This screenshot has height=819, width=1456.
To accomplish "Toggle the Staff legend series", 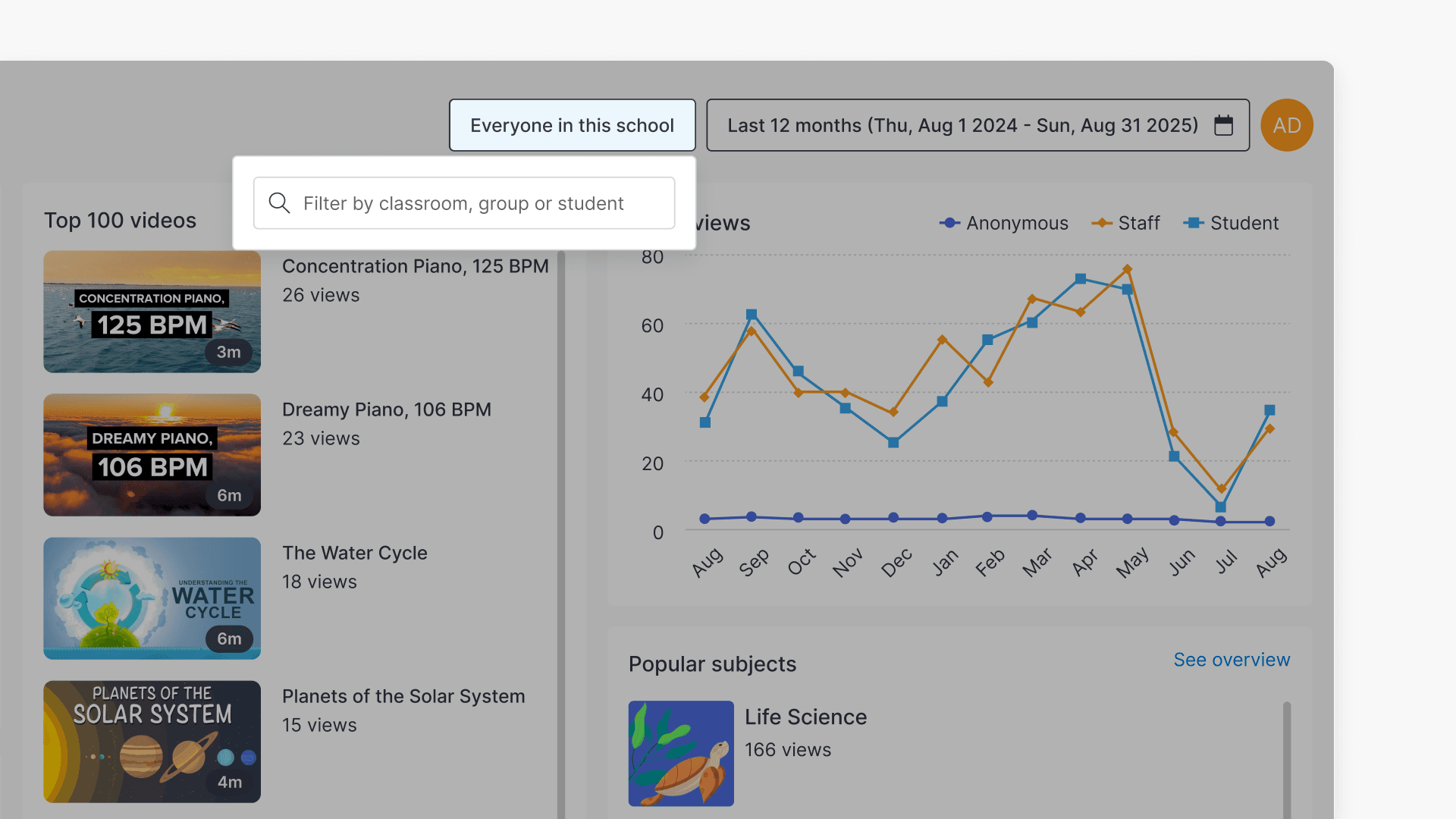I will [x=1125, y=223].
